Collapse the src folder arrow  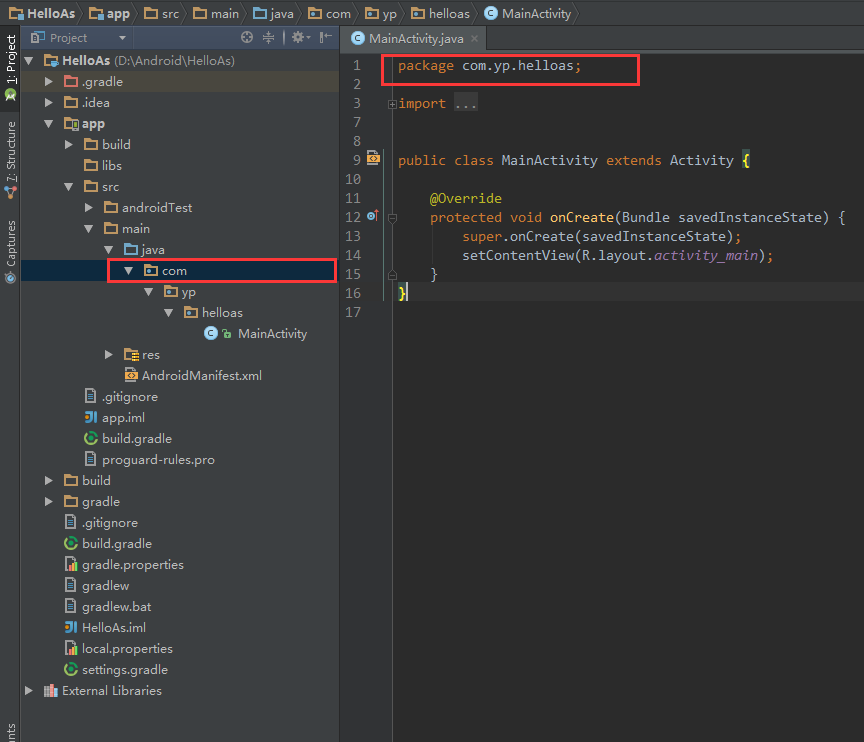[x=69, y=187]
